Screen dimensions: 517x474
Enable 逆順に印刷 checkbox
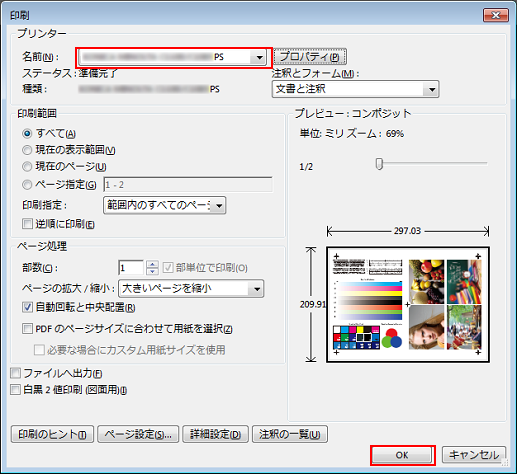coord(27,224)
